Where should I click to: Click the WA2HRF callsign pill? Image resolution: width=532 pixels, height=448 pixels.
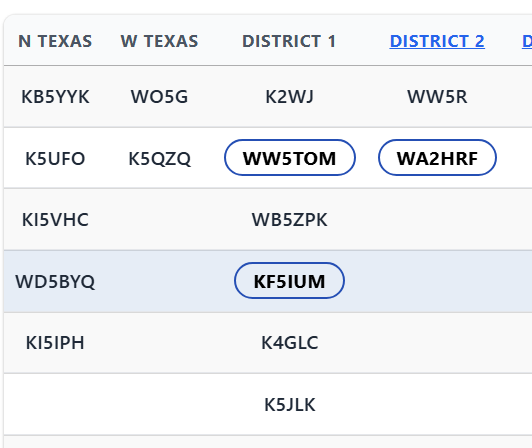[x=437, y=158]
